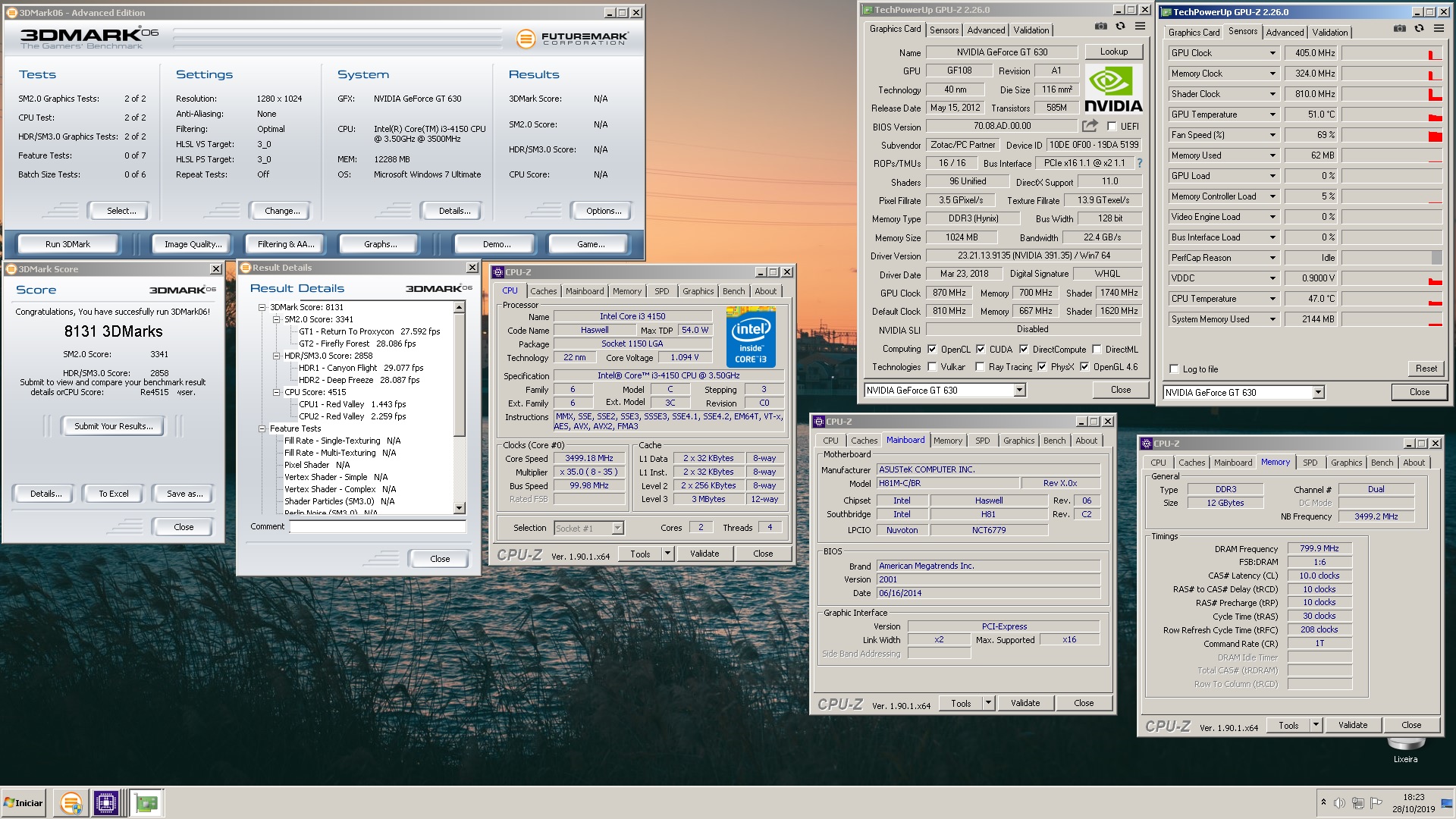This screenshot has width=1456, height=819.
Task: Open the hamburger menu in the Graphics Card GPU-Z window
Action: (1140, 27)
